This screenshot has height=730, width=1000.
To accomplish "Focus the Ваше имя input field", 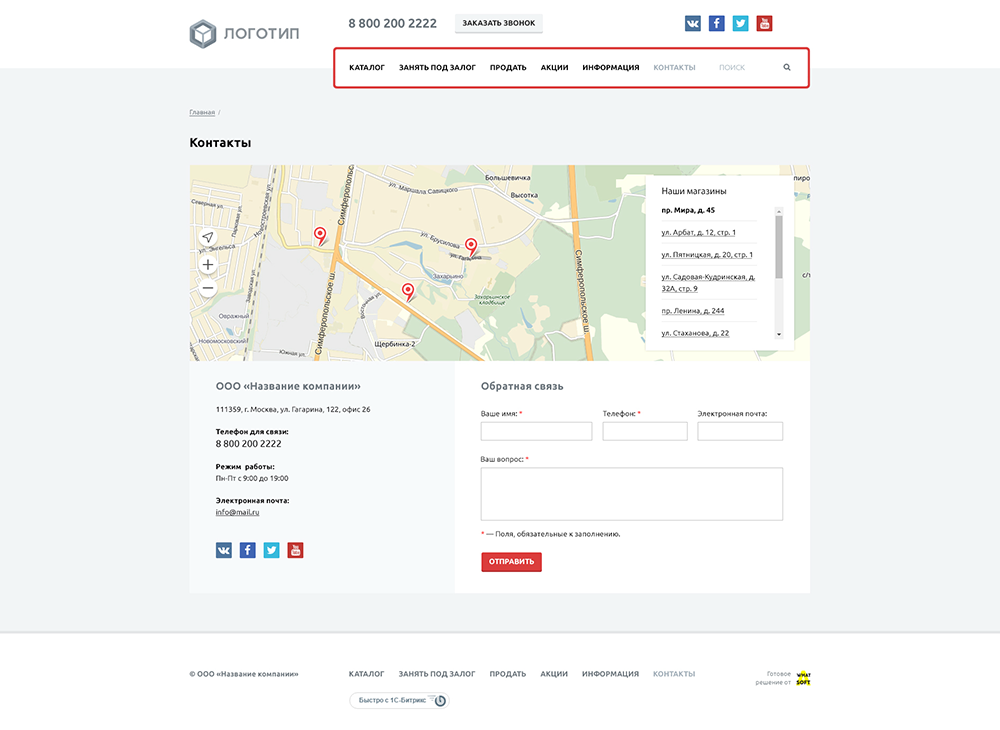I will coord(536,431).
